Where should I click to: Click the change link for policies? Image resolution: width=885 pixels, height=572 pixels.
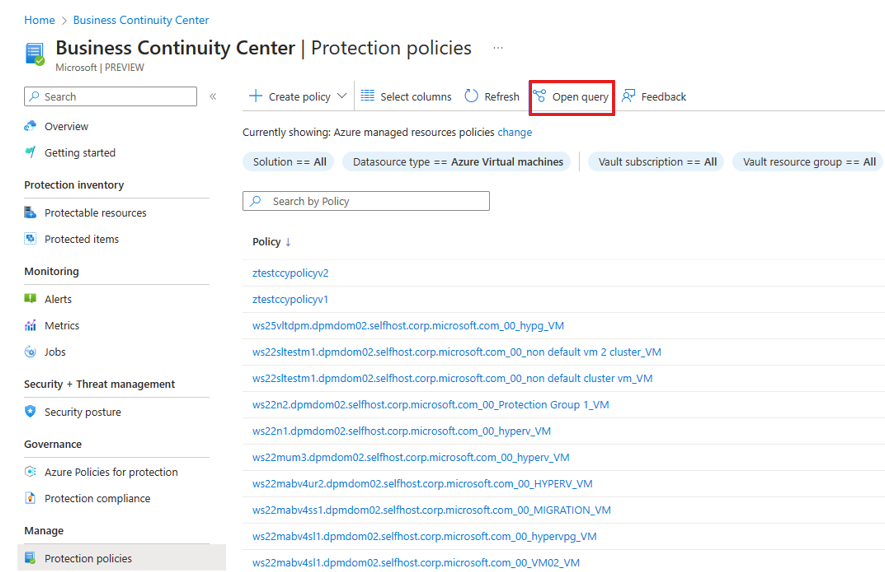(x=515, y=132)
